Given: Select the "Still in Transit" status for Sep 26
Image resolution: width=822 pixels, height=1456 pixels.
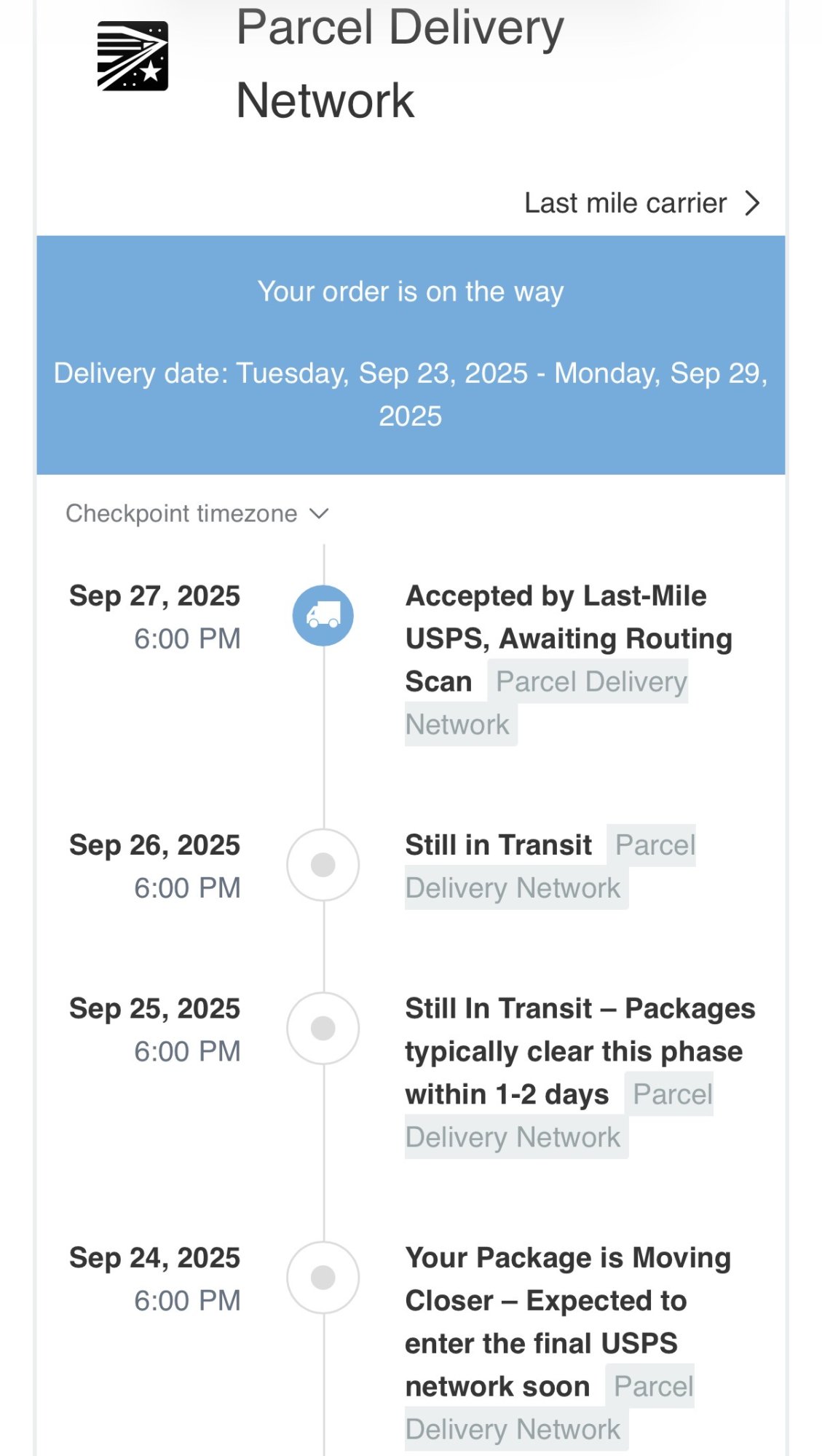Looking at the screenshot, I should coord(498,845).
